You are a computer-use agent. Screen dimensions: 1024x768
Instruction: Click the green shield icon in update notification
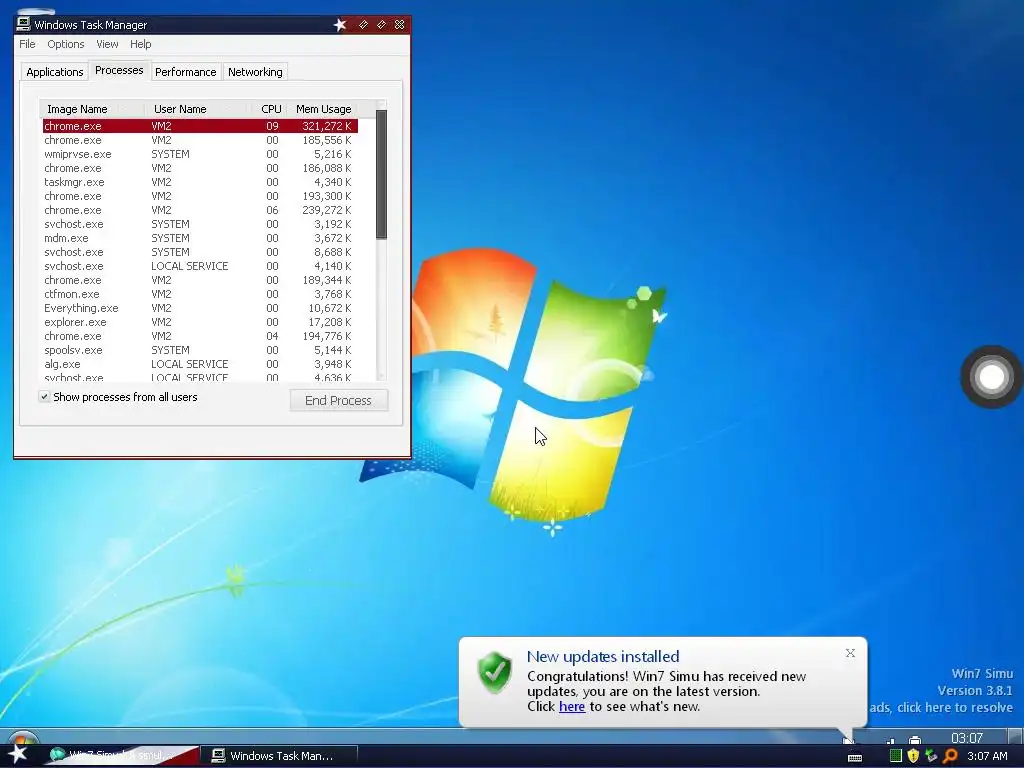click(495, 673)
